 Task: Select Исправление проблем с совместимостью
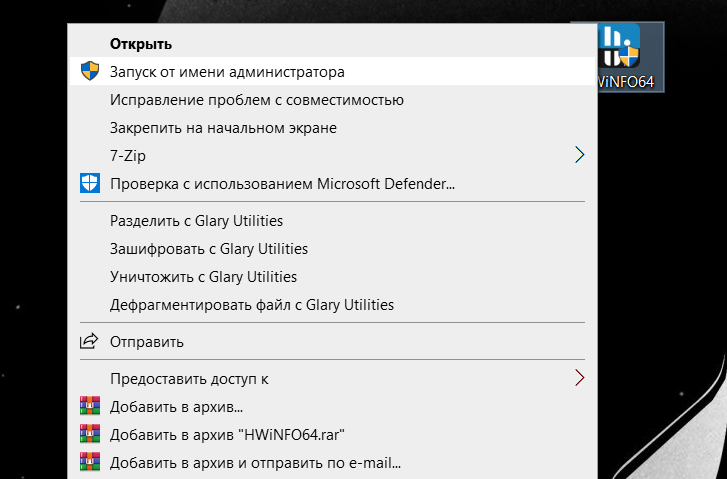(x=332, y=100)
